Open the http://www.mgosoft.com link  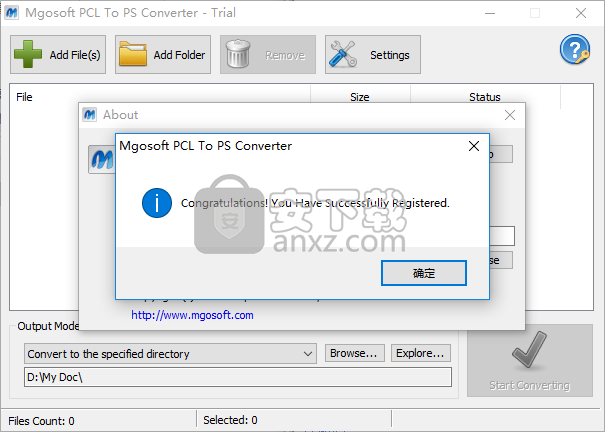tap(192, 315)
